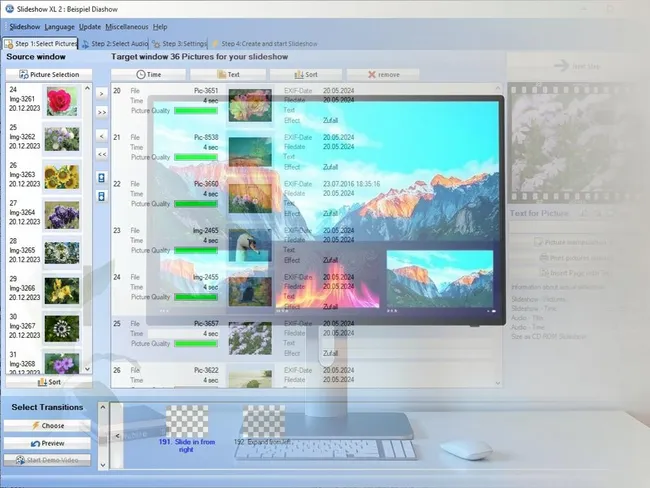Click target window scrollbar up arrow
Image resolution: width=650 pixels, height=488 pixels.
(498, 88)
